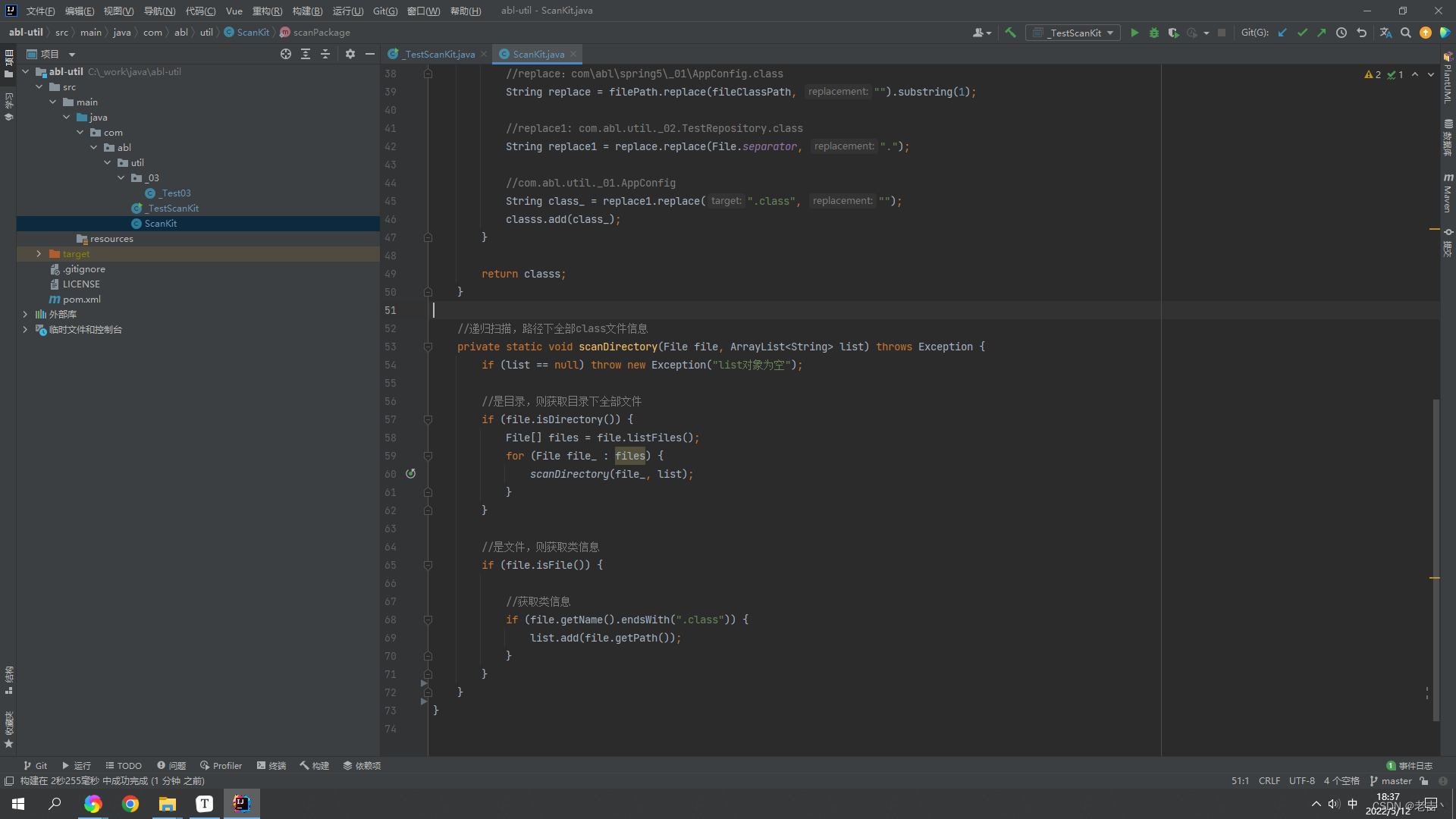Viewport: 1456px width, 819px height.
Task: Open the TODO tool window
Action: coord(124,765)
